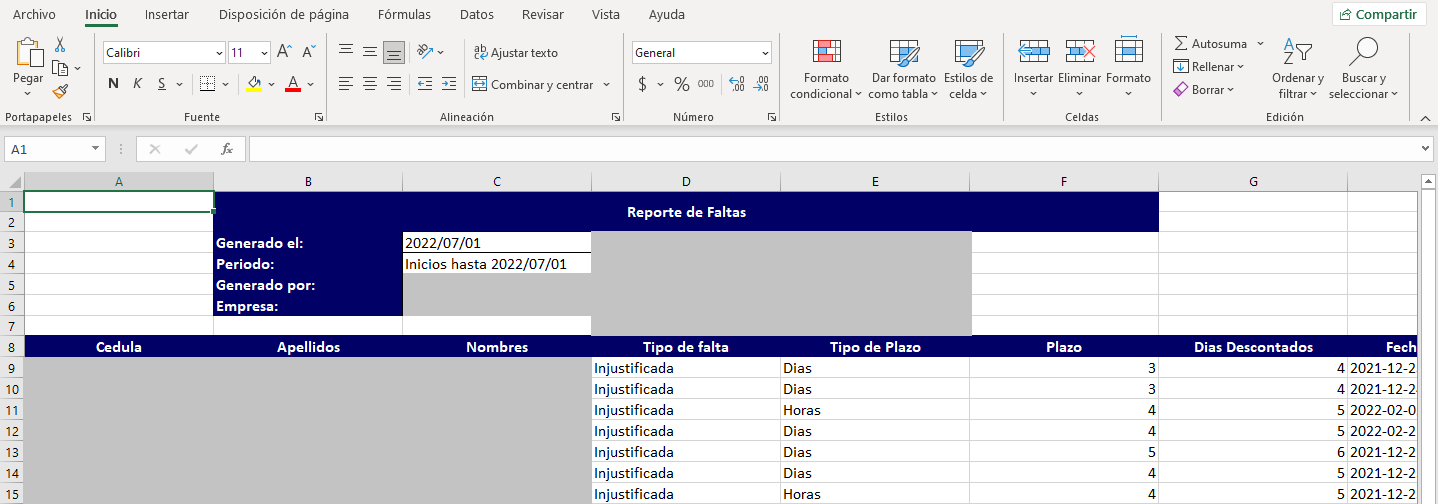This screenshot has width=1438, height=504.
Task: Click the Tipo de falta header cell
Action: coord(686,347)
